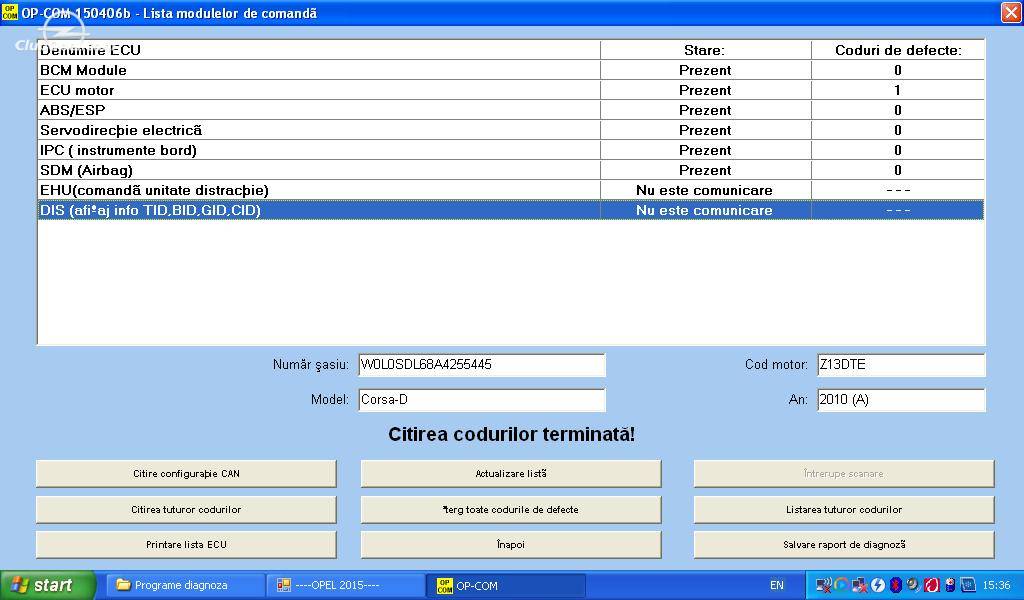Click the Coduri de defecte column header

pos(898,50)
